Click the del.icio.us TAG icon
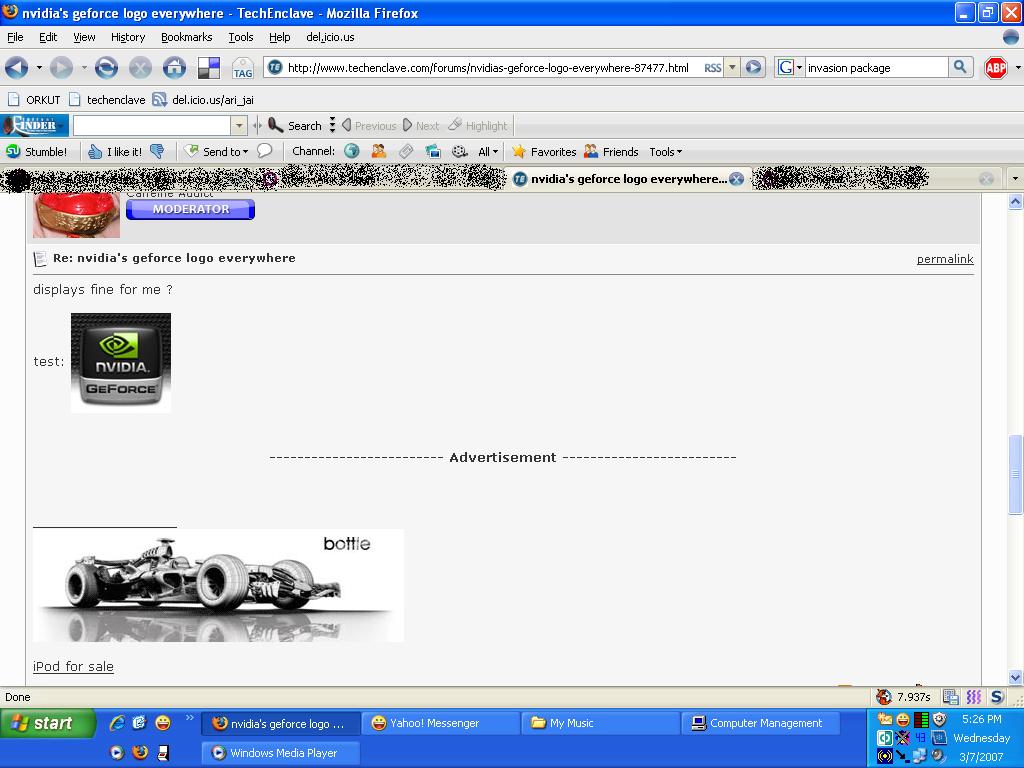Viewport: 1024px width, 768px height. pyautogui.click(x=243, y=68)
